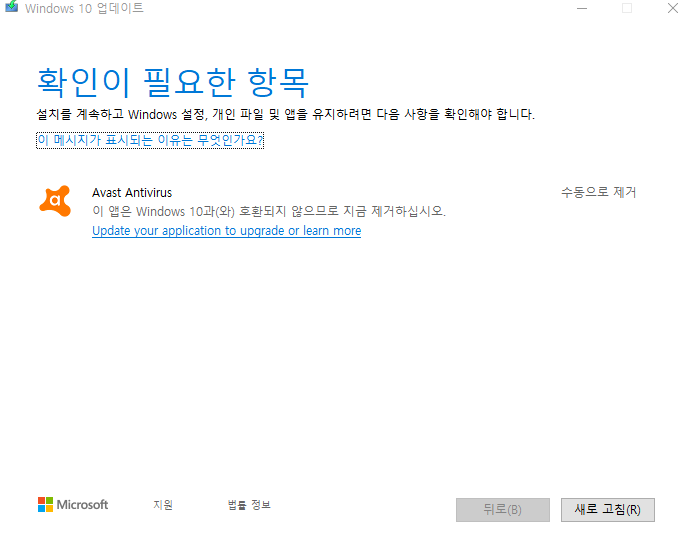
Task: Minimize the Windows 10 업데이트 window
Action: (x=582, y=8)
